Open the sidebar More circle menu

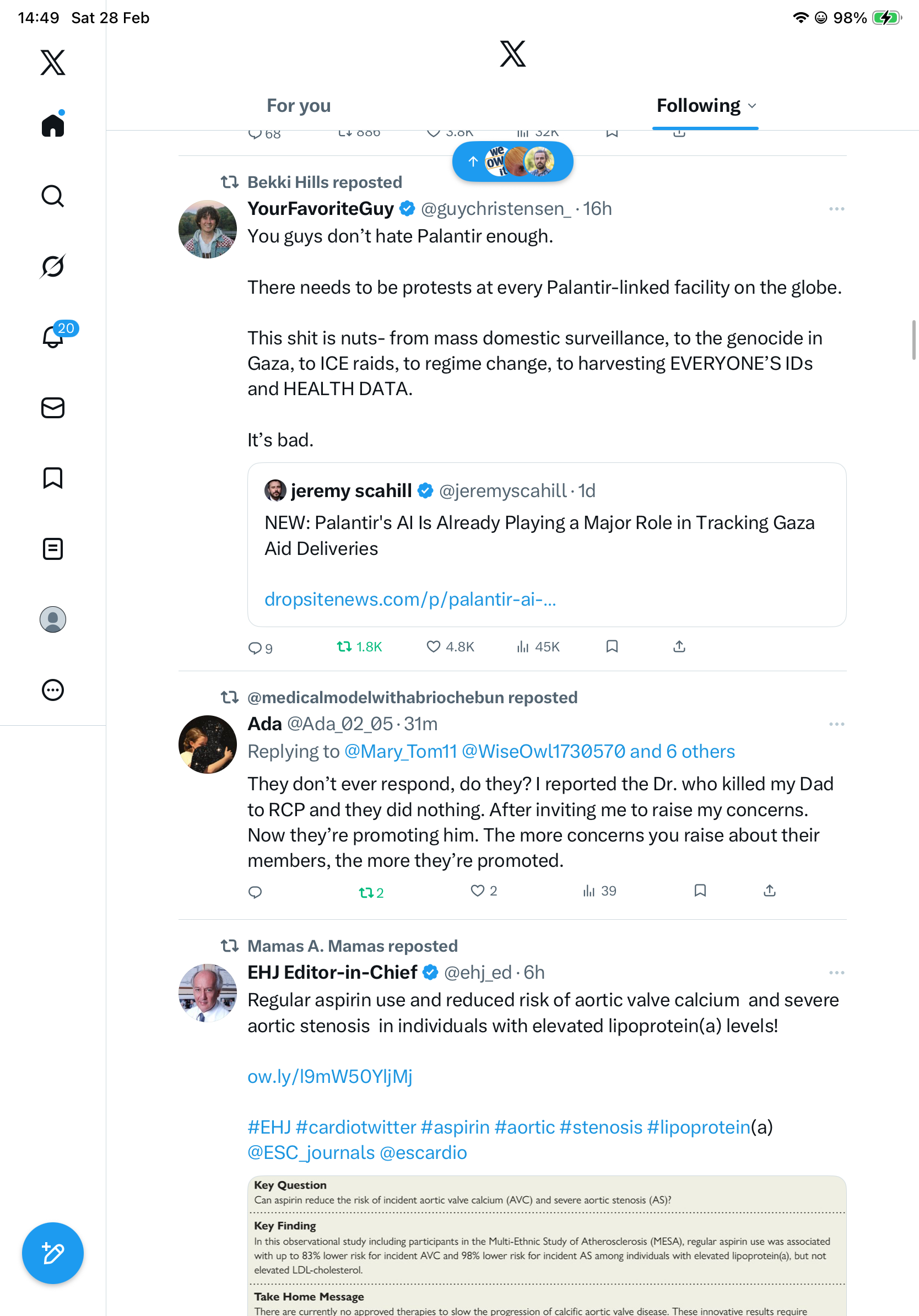(53, 690)
